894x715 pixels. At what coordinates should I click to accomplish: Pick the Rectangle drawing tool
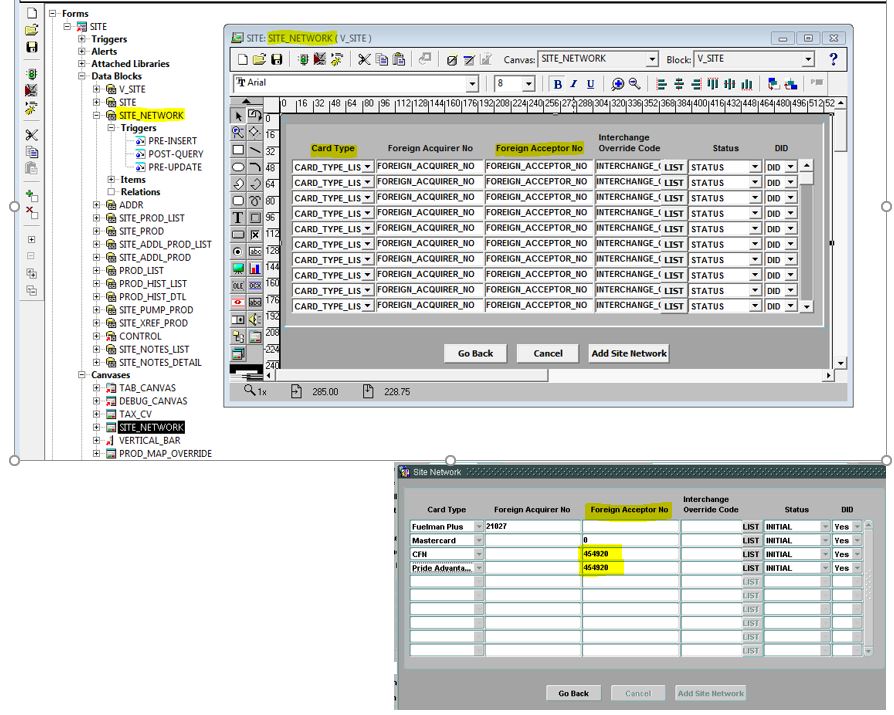coord(239,150)
